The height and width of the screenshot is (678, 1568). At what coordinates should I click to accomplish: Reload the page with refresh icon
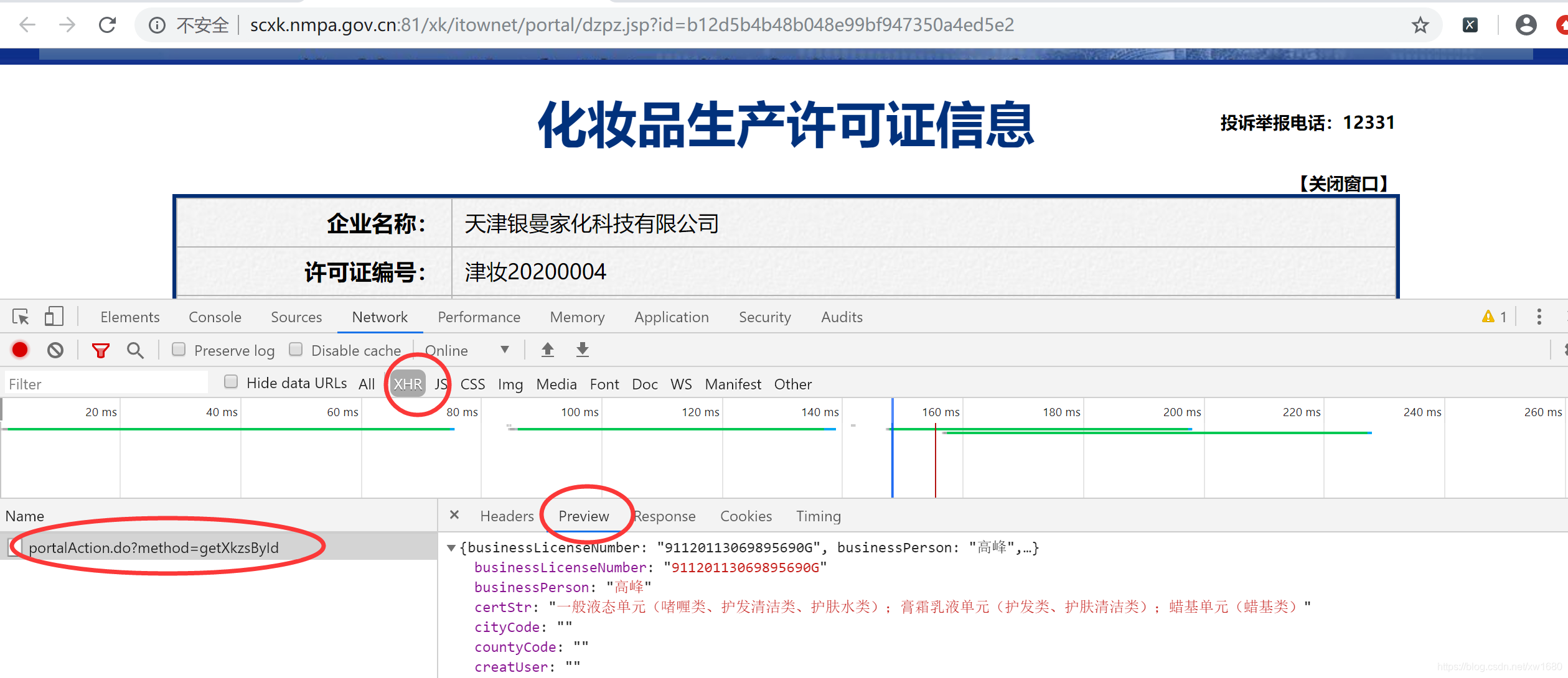tap(108, 25)
